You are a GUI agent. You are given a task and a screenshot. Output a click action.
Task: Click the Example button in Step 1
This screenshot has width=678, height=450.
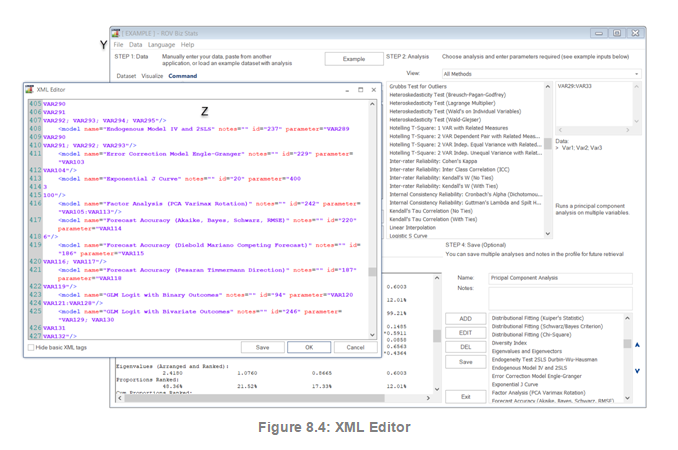(x=354, y=59)
